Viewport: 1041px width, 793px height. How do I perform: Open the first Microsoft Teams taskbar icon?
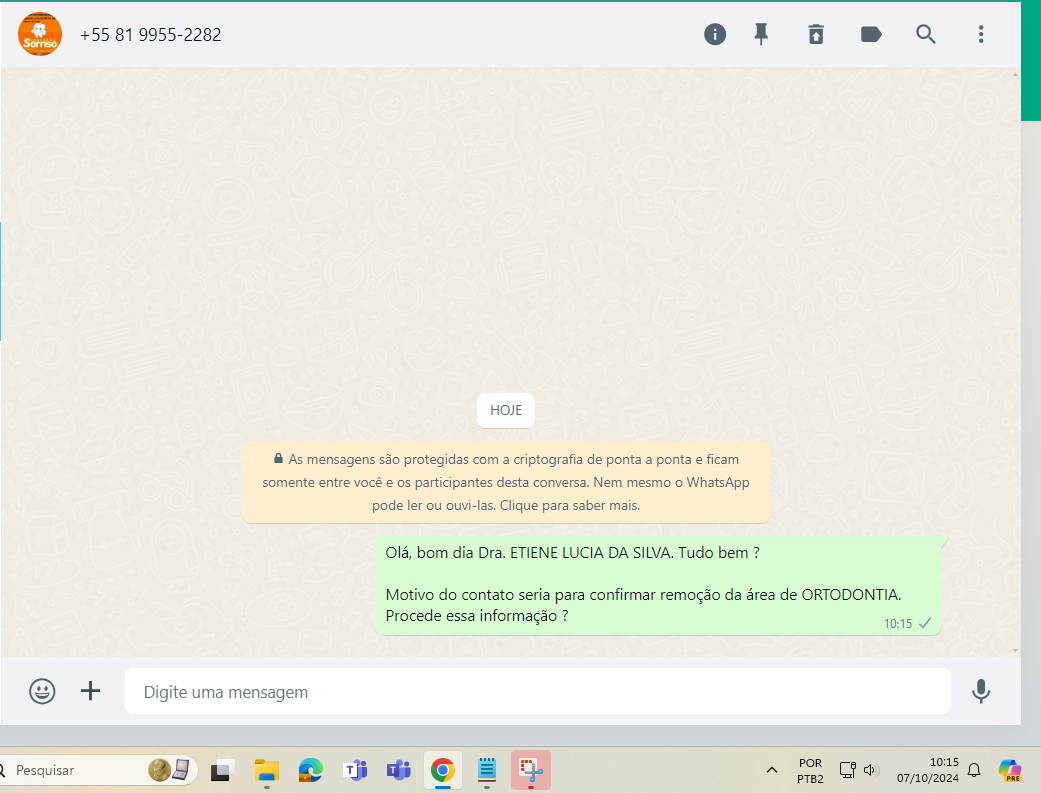coord(355,770)
